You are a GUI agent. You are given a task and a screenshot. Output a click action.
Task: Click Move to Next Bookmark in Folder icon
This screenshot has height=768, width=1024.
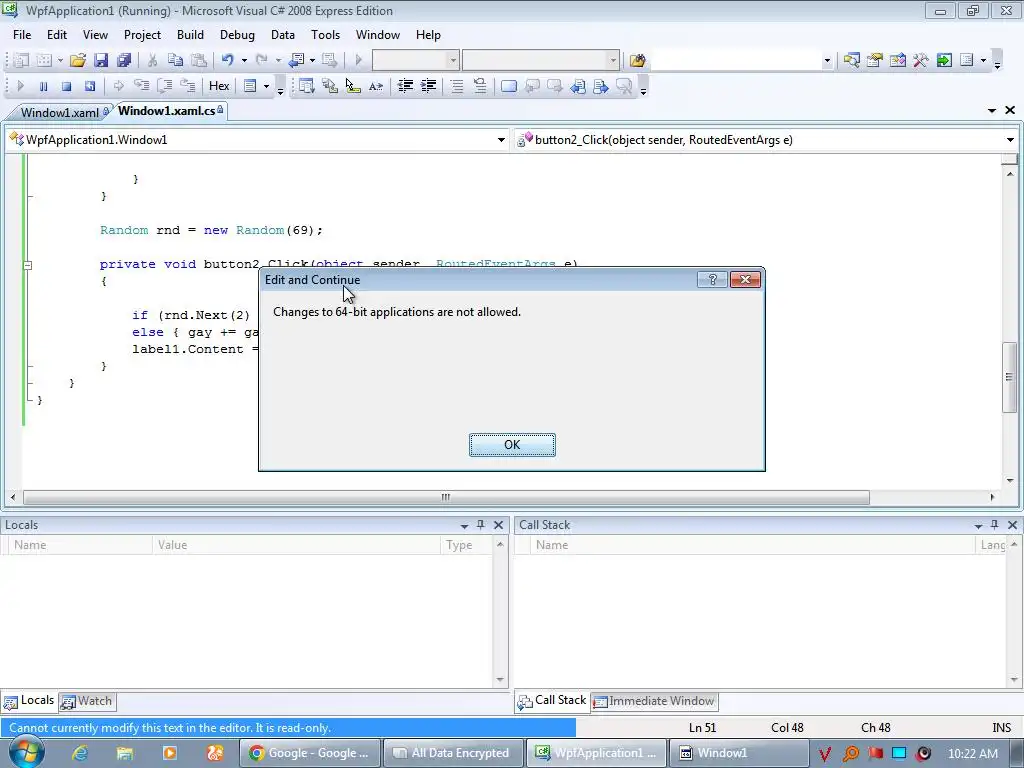coord(601,86)
